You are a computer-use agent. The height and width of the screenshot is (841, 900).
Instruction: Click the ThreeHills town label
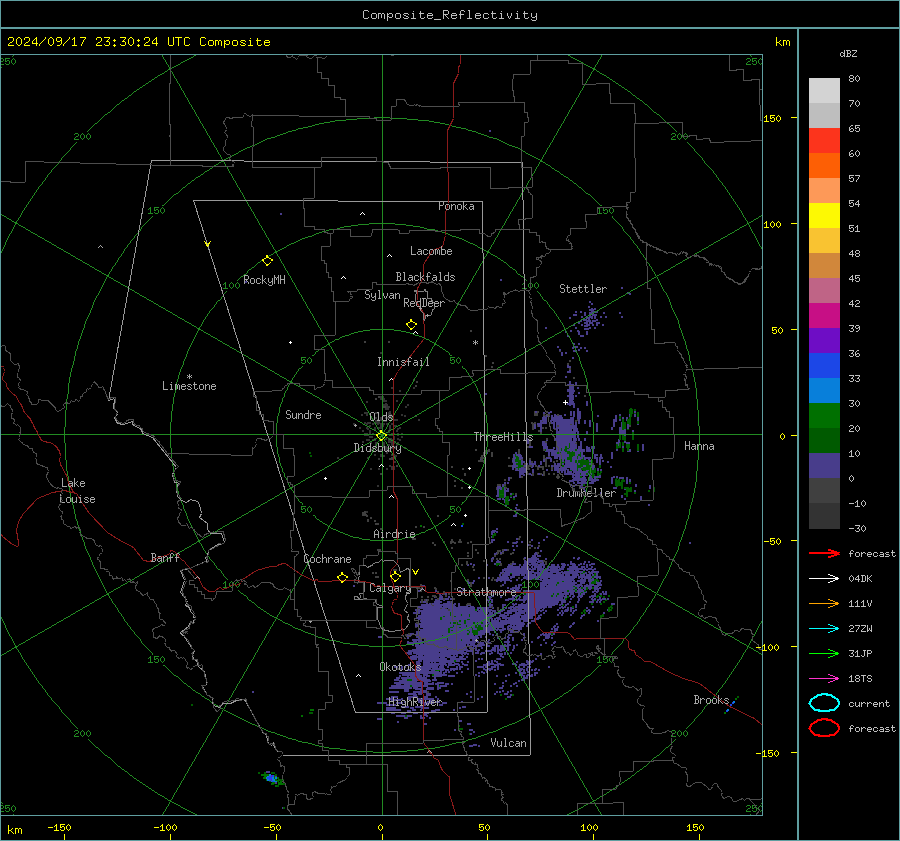(x=503, y=437)
